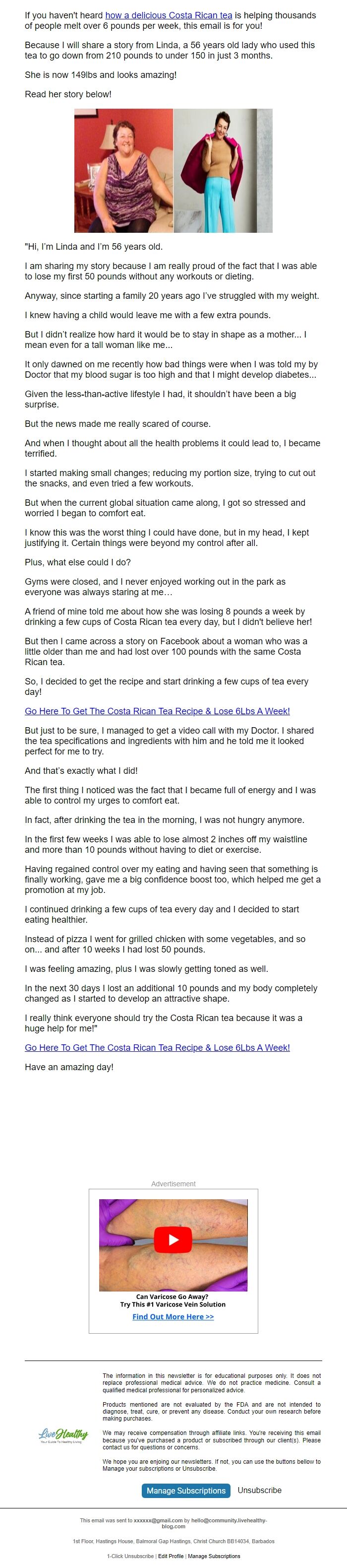Click the 'Advertisement' label above the ad

pos(173,1184)
